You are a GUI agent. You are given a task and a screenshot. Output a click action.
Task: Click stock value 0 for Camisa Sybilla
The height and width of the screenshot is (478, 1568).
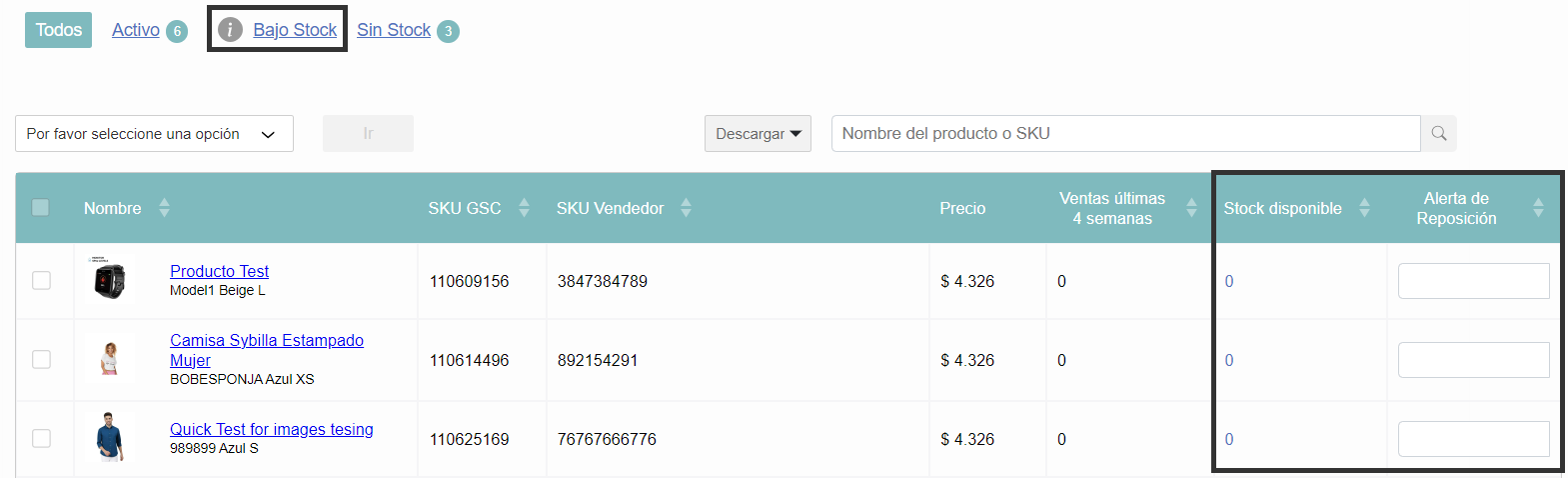1229,360
